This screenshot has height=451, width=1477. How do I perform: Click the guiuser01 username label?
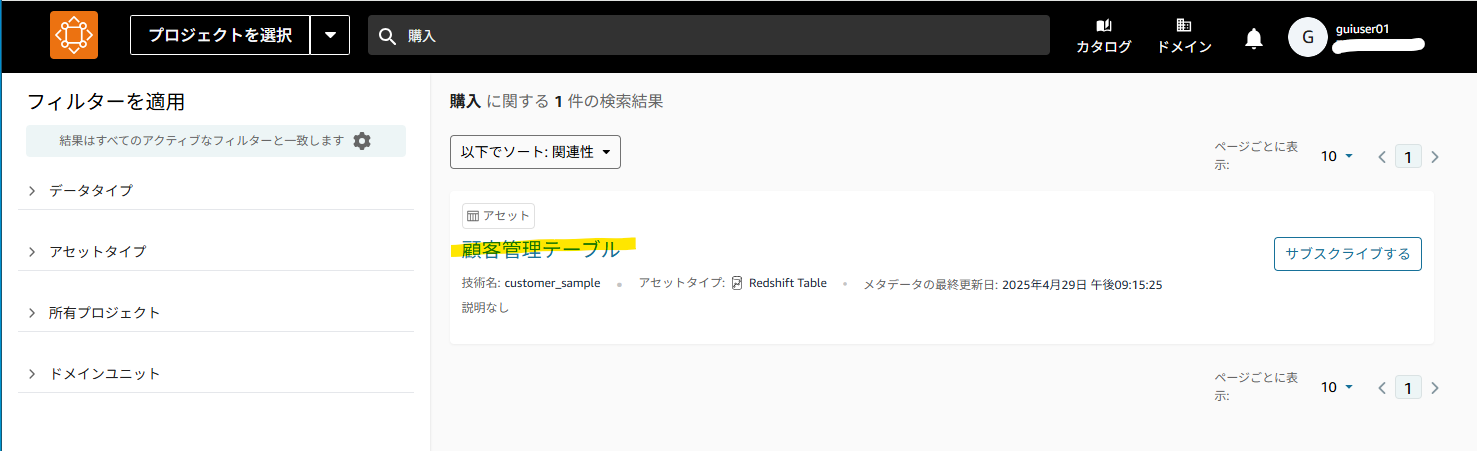(1363, 29)
